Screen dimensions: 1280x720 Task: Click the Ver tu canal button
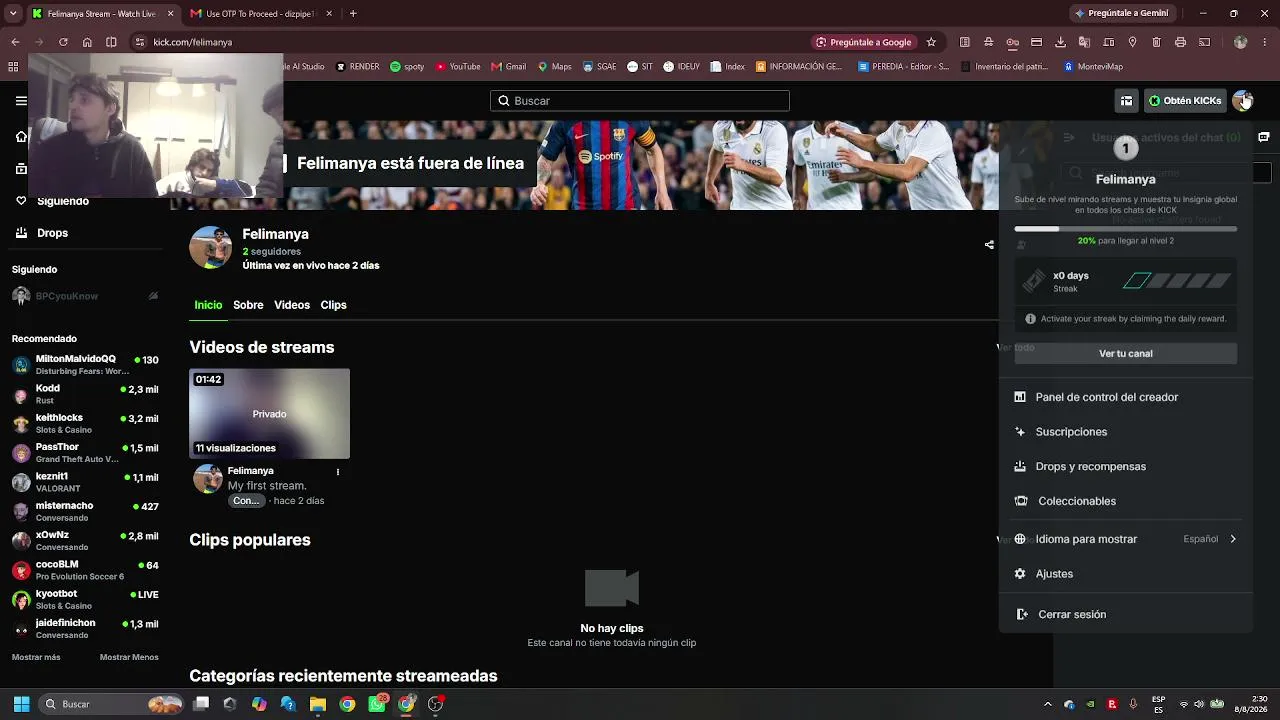coord(1126,353)
